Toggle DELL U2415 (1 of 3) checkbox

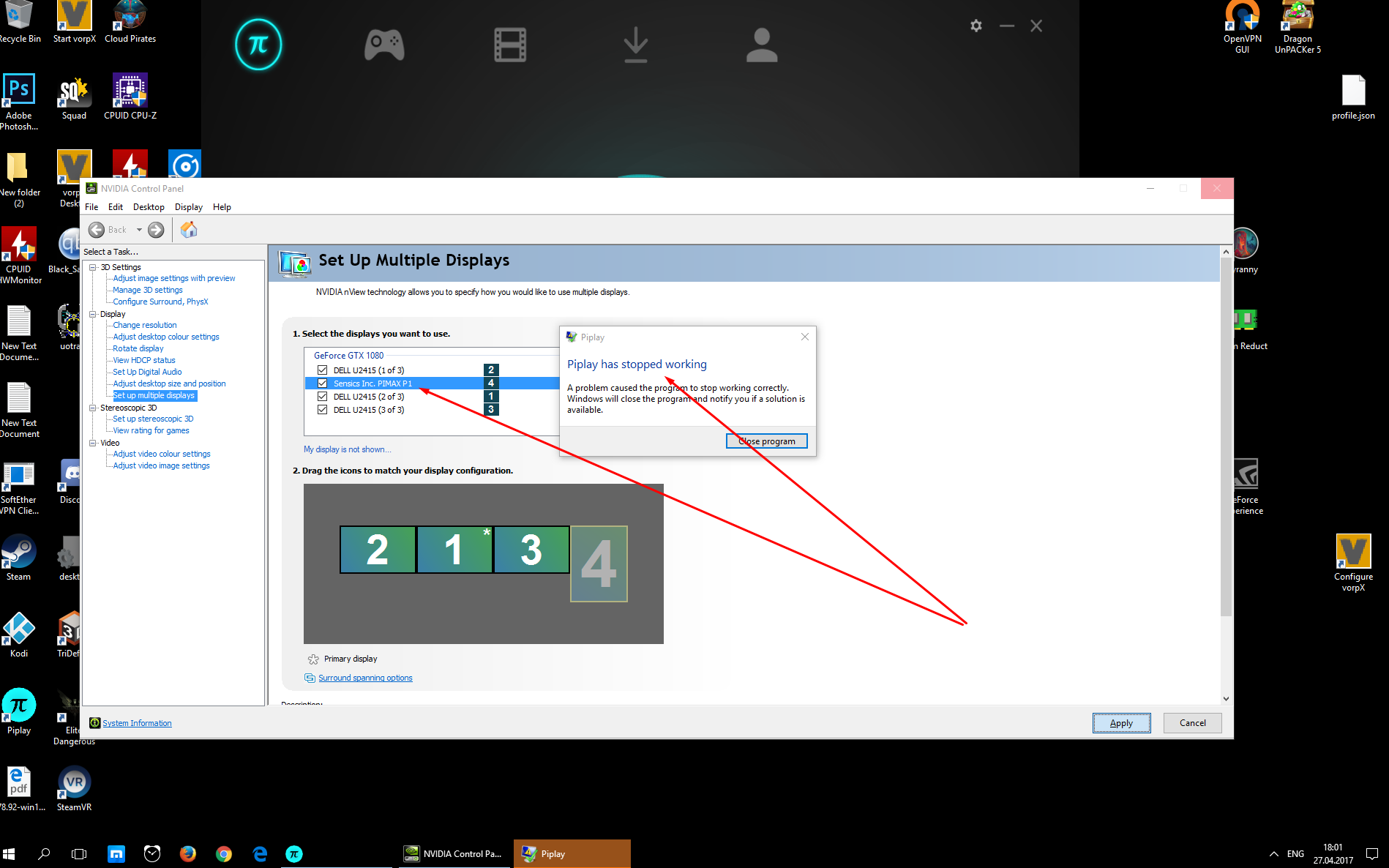click(322, 370)
